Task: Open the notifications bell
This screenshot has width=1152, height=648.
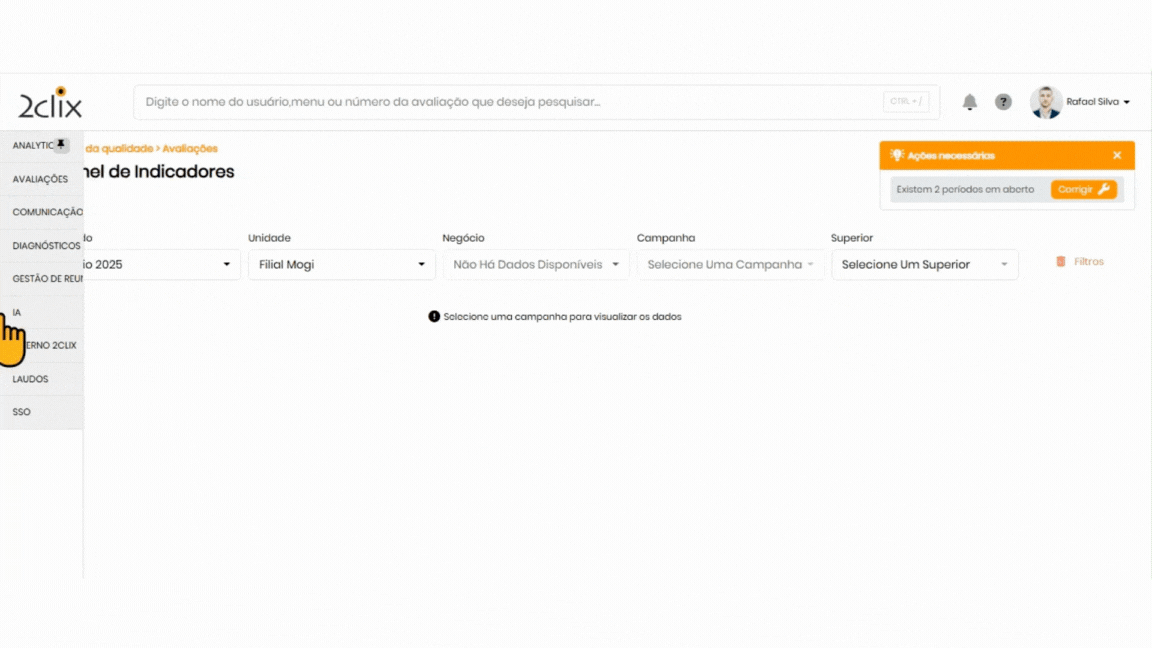Action: 969,102
